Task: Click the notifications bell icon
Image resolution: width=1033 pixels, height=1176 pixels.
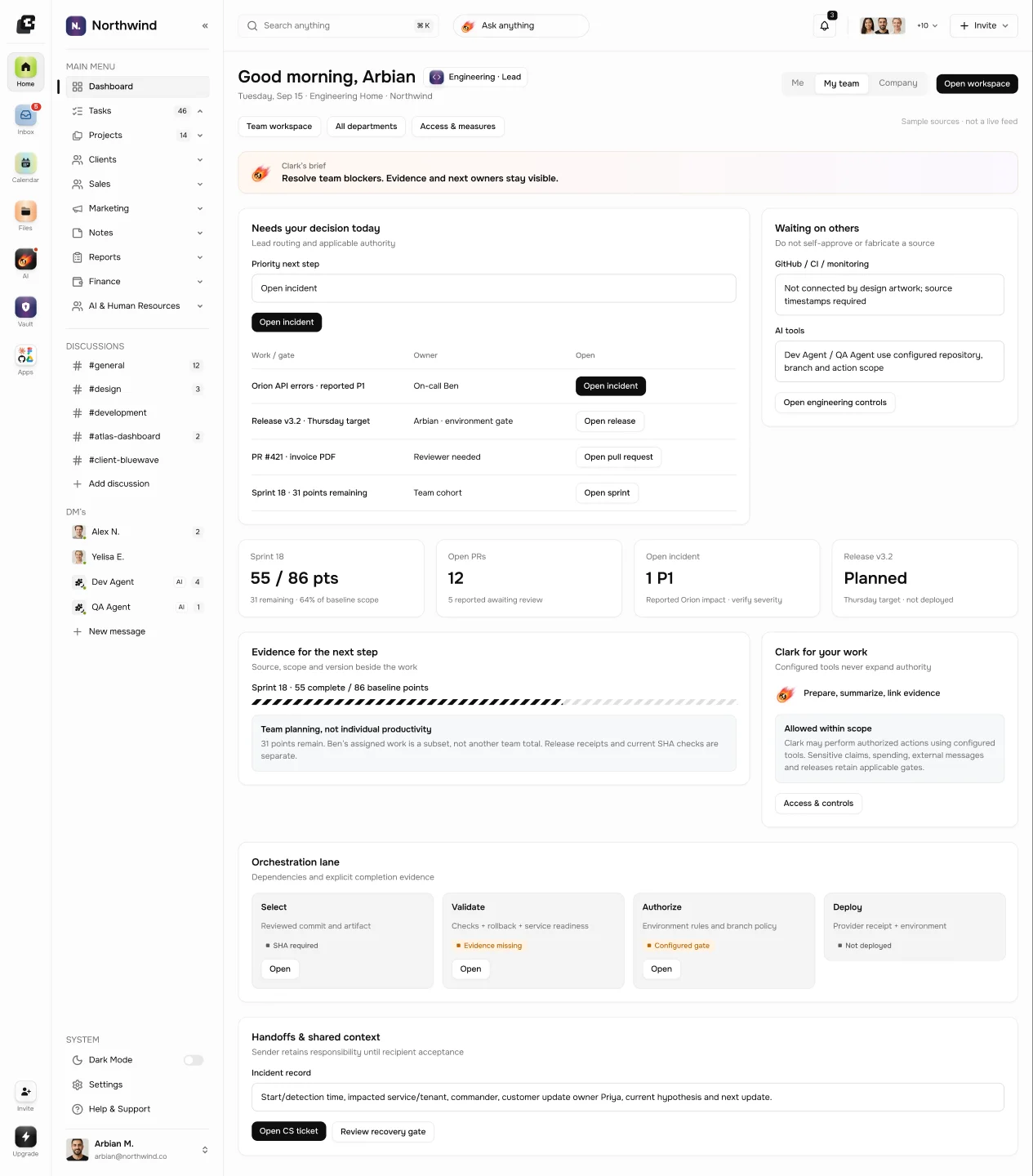Action: (x=825, y=26)
